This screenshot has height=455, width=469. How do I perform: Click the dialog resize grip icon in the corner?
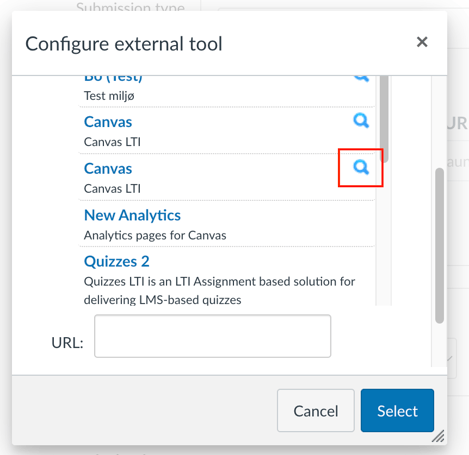click(x=438, y=436)
